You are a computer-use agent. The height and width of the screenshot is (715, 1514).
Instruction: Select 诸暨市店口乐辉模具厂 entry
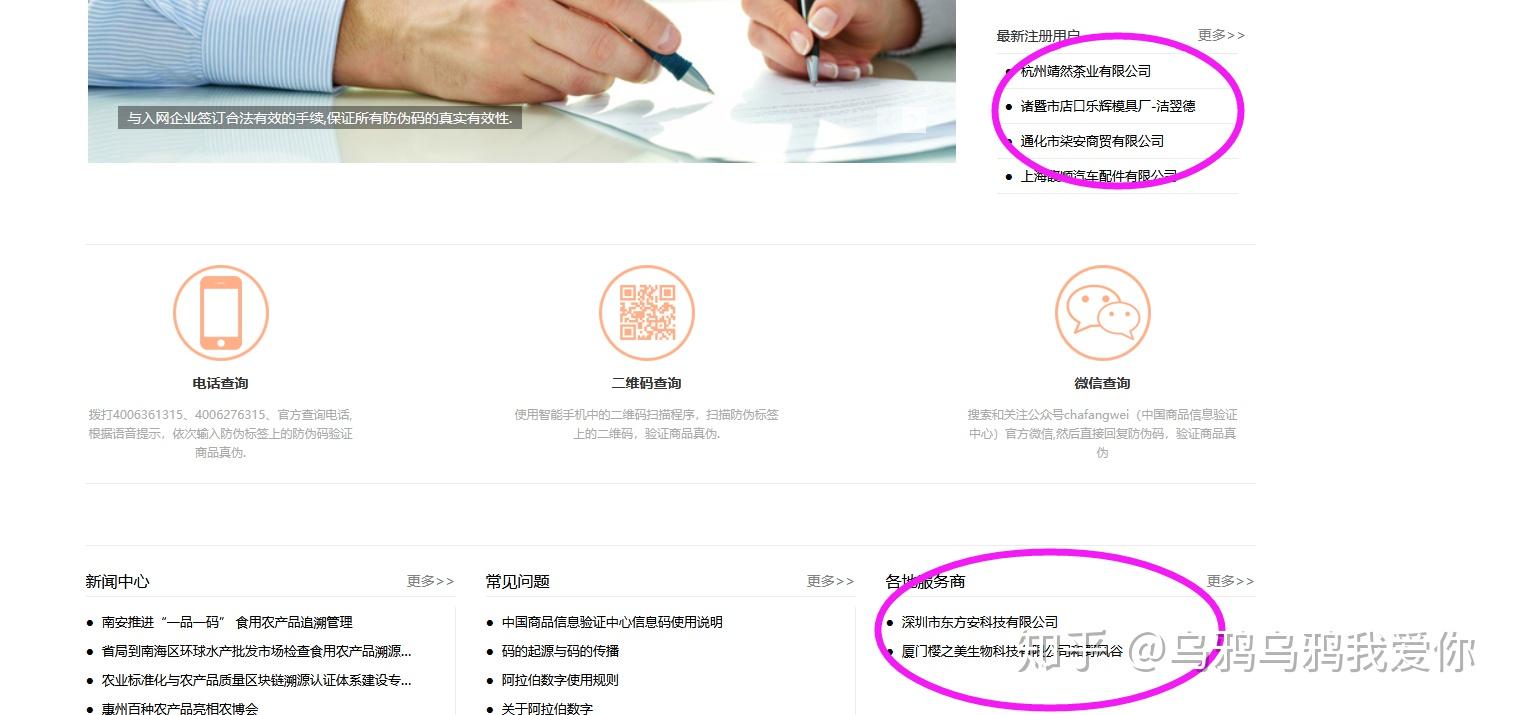[x=1108, y=106]
